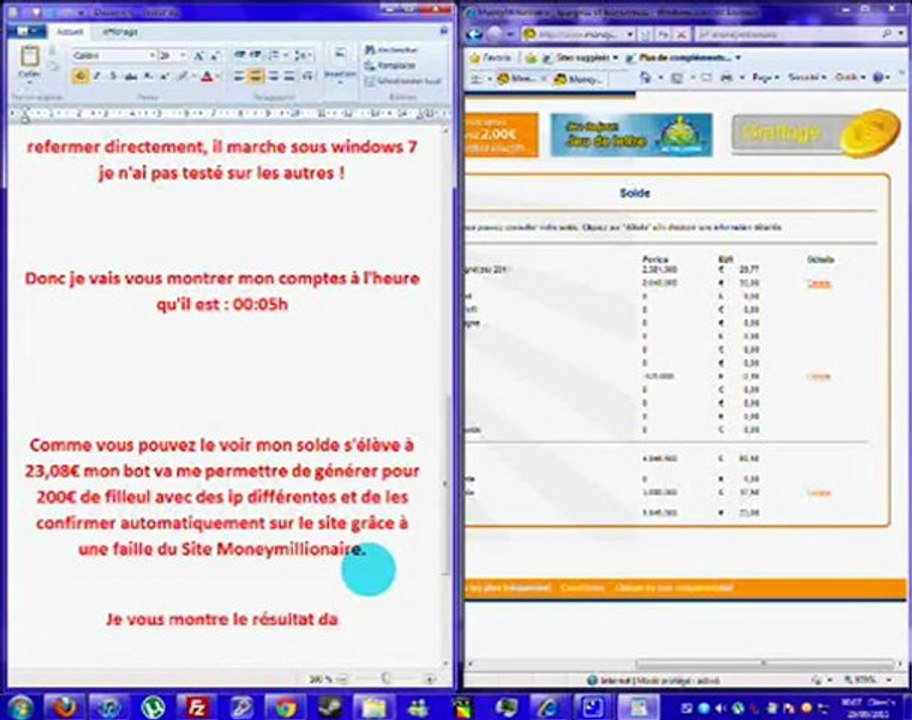Toggle subscript formatting in WordPad
Screen dimensions: 912x720
tap(149, 76)
